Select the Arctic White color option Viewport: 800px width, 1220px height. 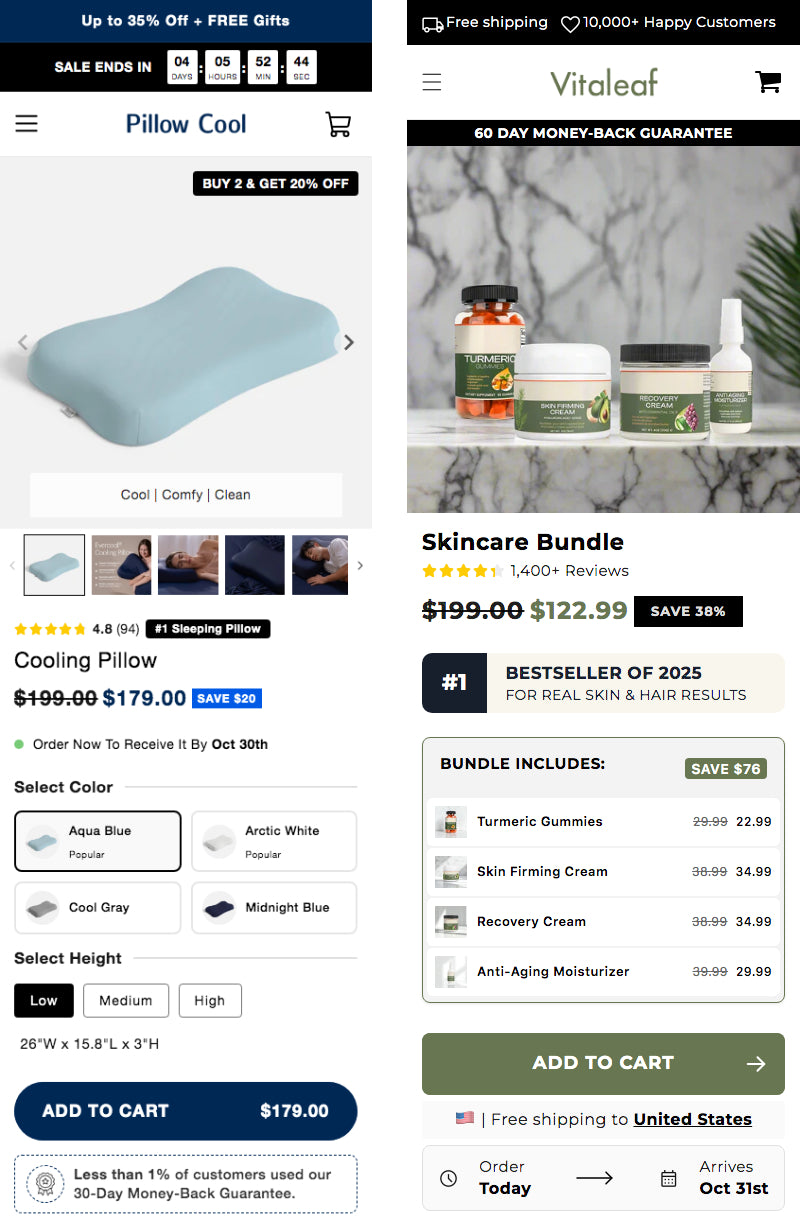[x=274, y=841]
